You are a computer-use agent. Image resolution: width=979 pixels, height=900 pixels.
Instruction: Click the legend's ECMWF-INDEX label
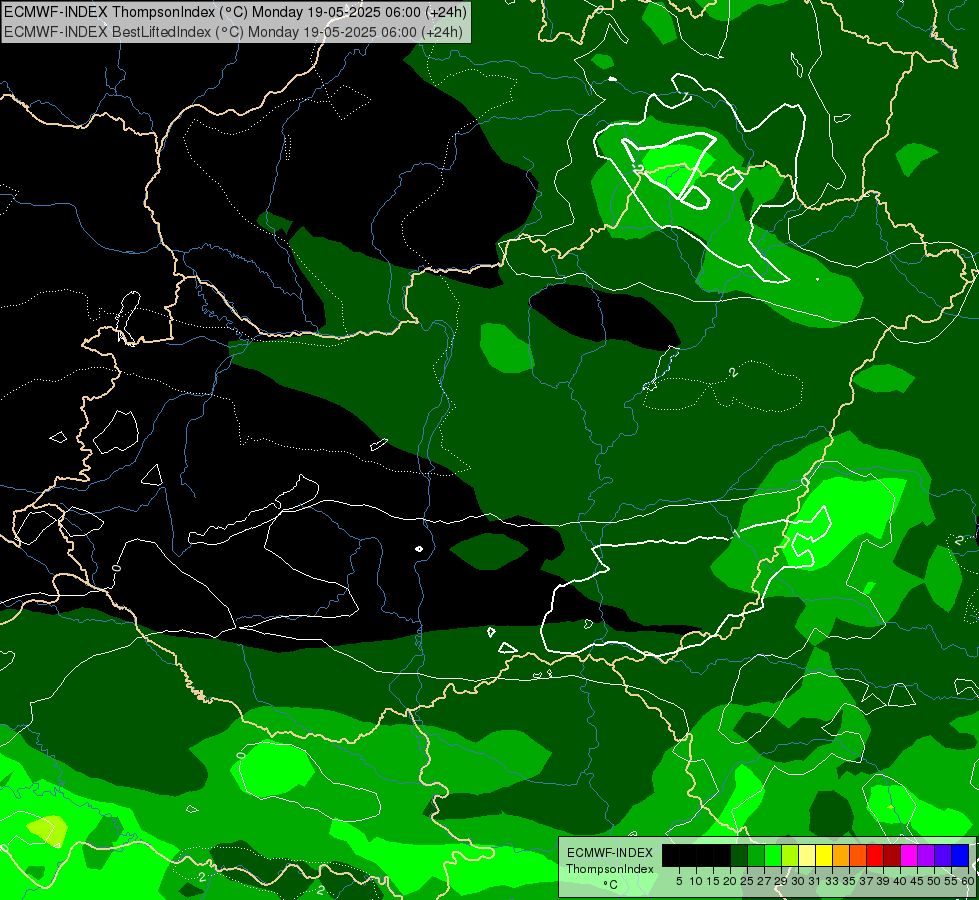click(x=610, y=853)
